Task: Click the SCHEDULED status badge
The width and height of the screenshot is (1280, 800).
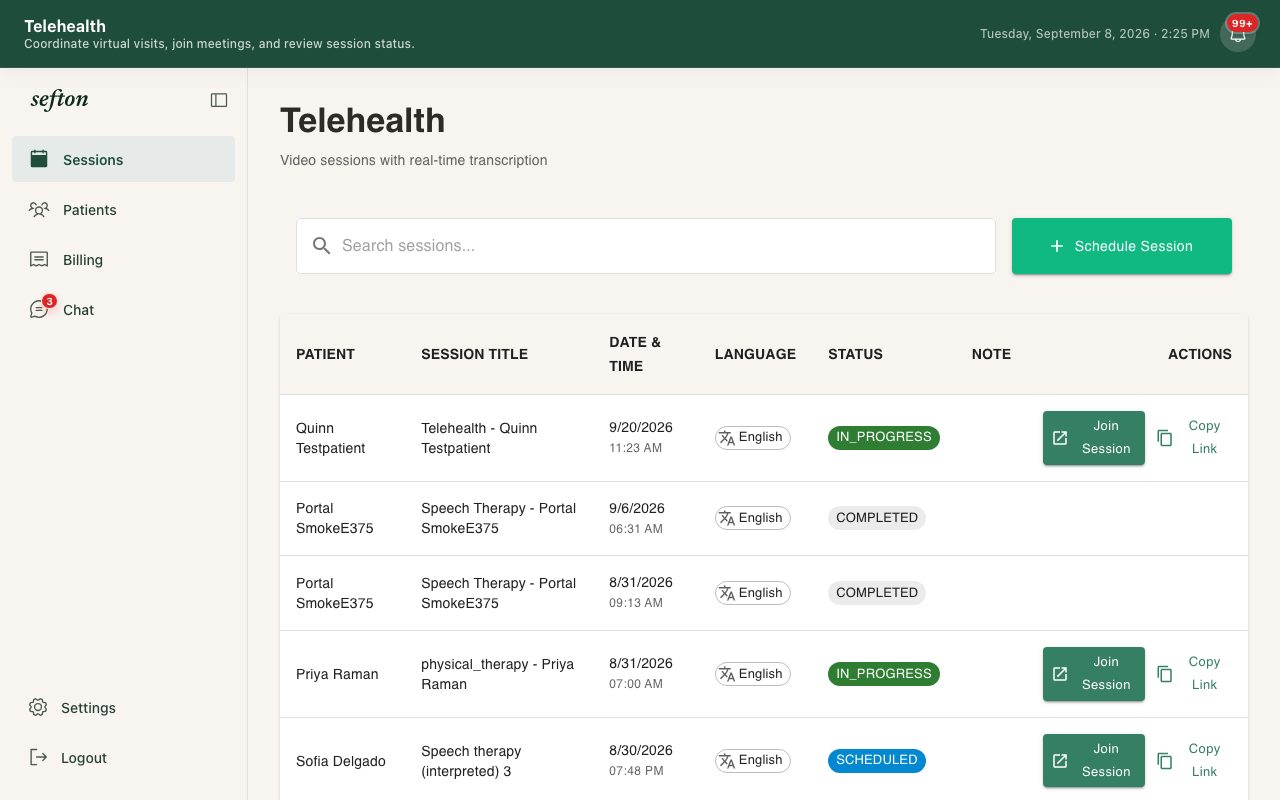Action: [877, 760]
